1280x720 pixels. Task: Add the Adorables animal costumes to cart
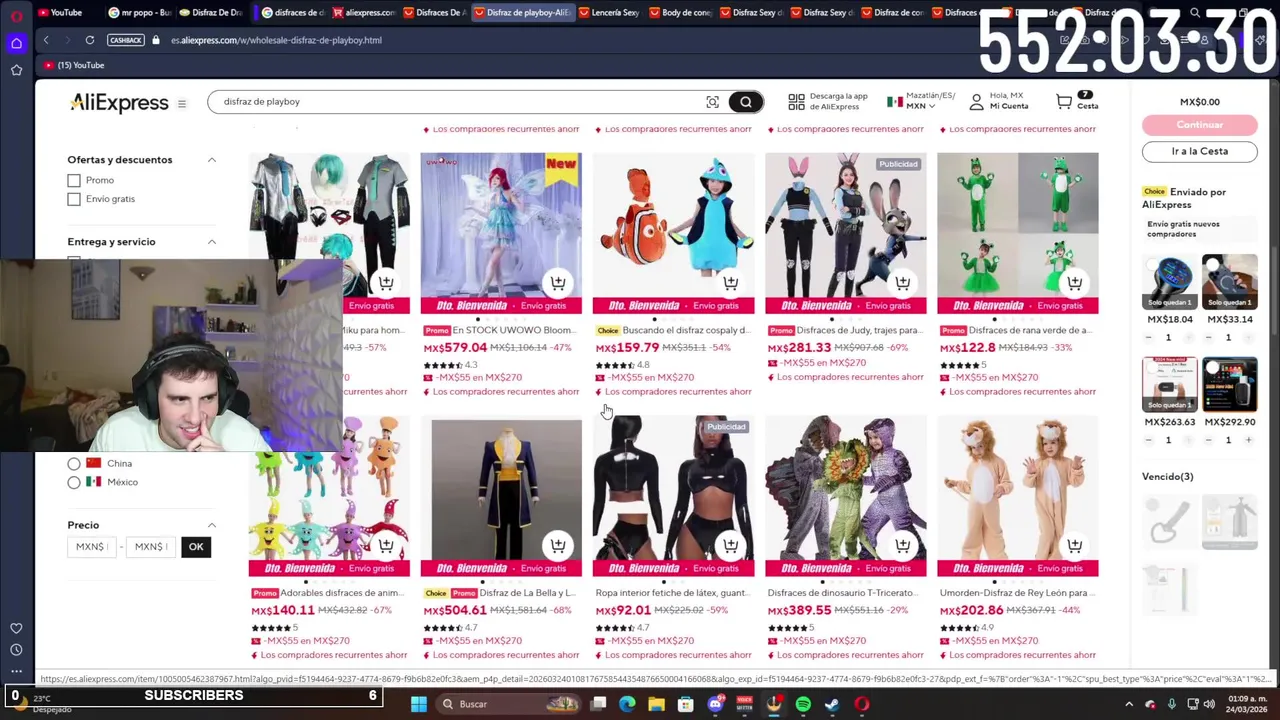[x=386, y=546]
